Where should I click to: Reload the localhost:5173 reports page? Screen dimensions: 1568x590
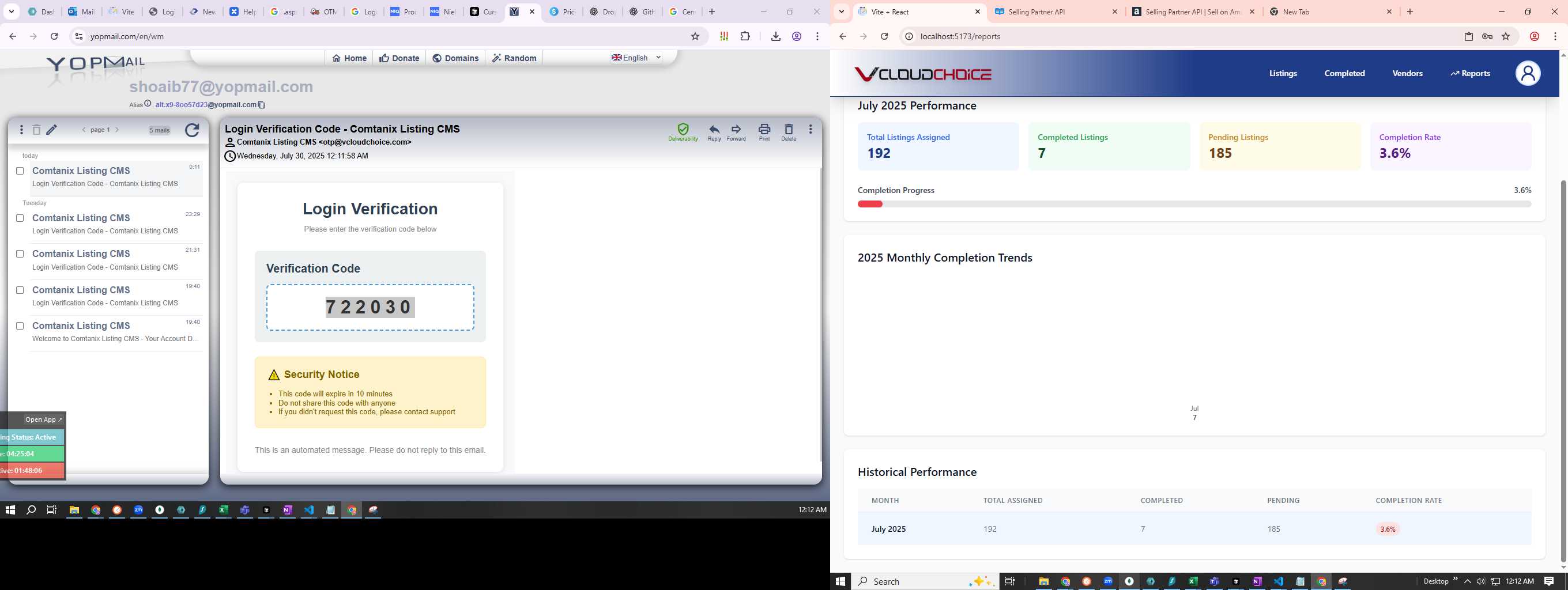click(884, 36)
